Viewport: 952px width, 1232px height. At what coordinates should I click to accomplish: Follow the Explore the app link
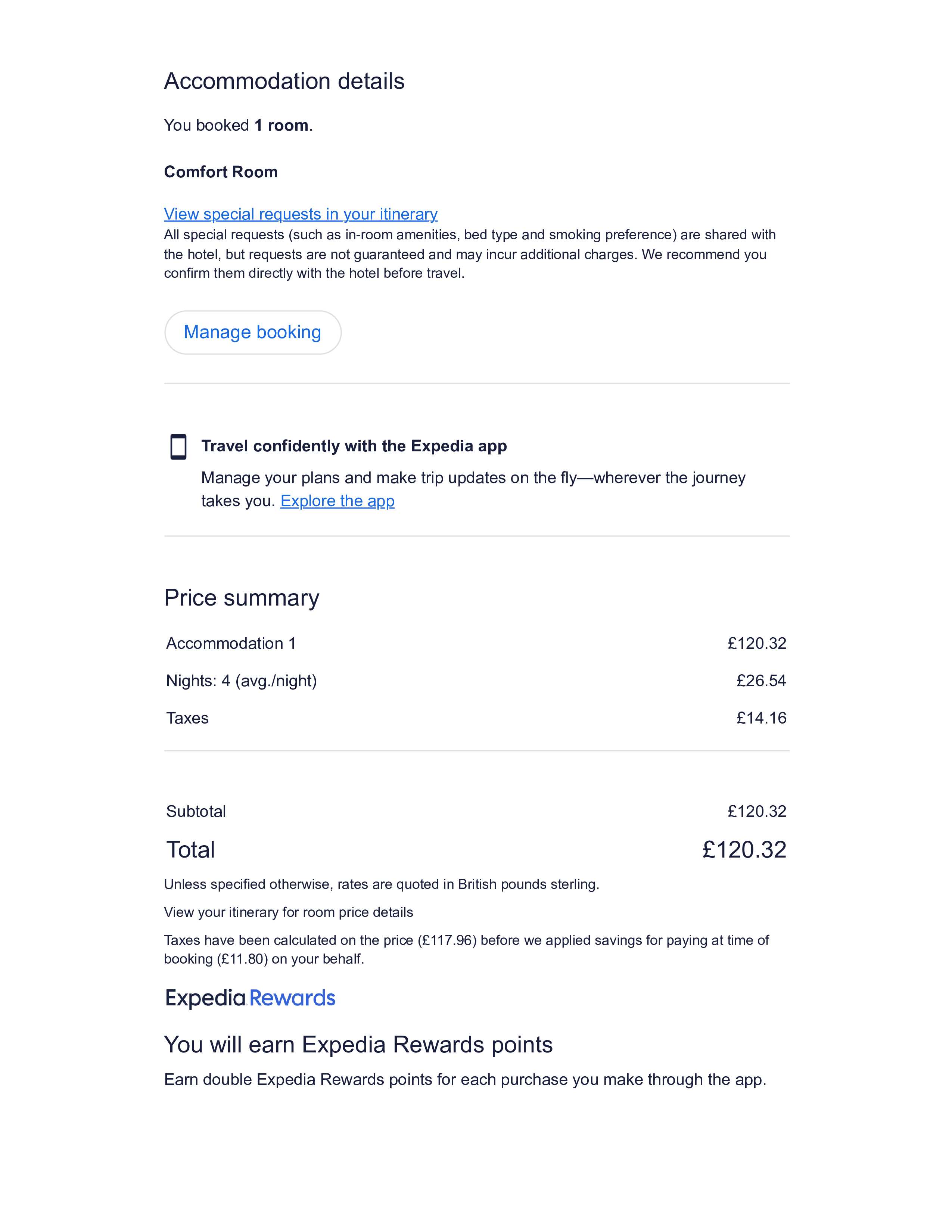337,501
